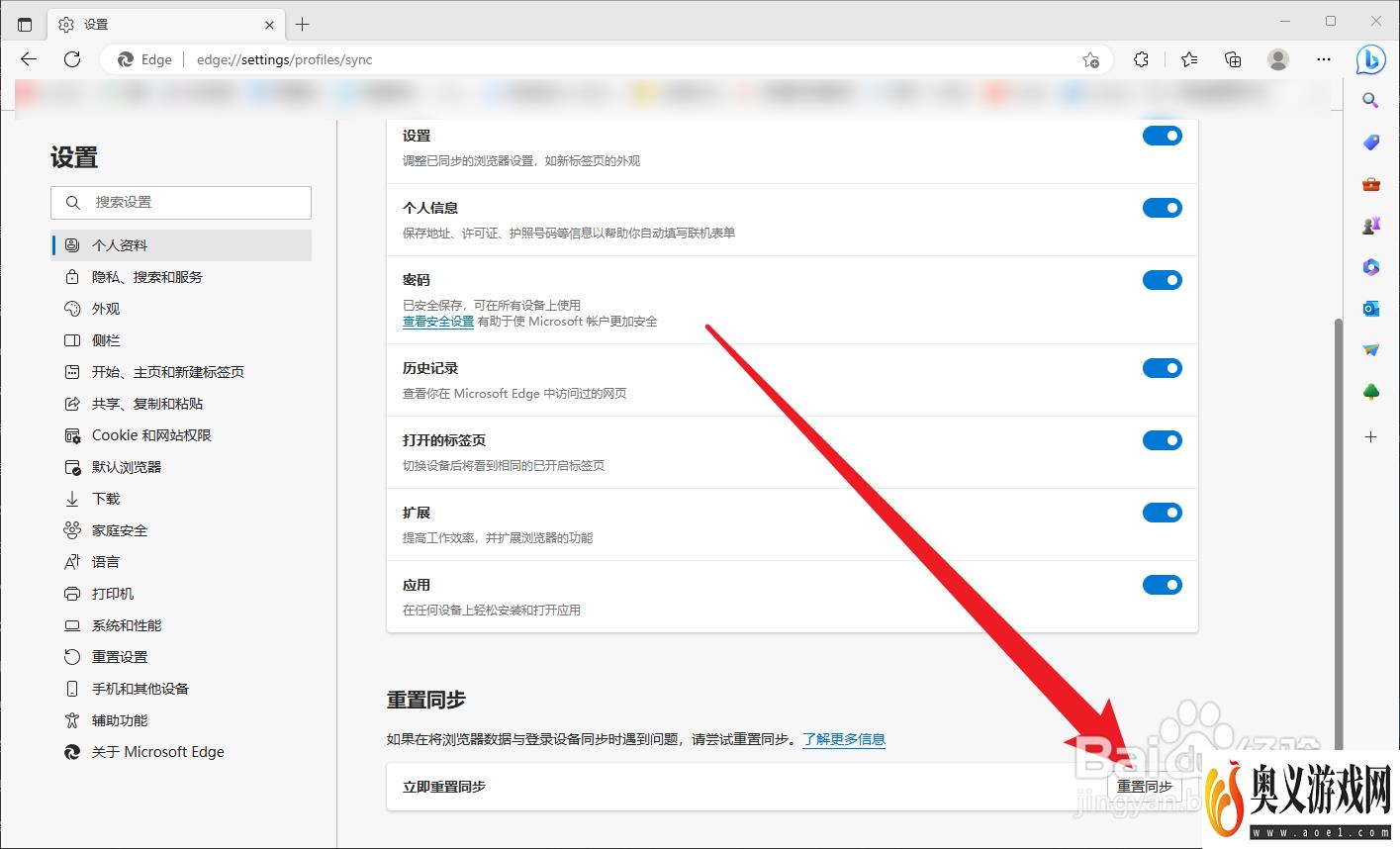Add this page to favorites star
This screenshot has height=849, width=1400.
pyautogui.click(x=1090, y=59)
